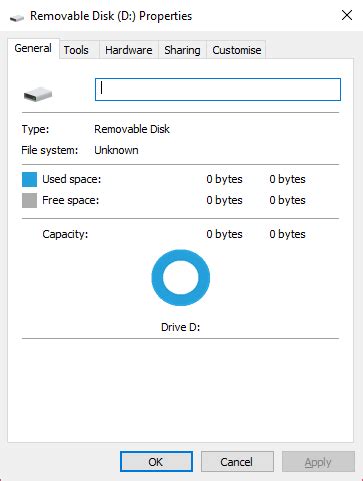
Task: Click the blue drive usage donut chart
Action: pyautogui.click(x=181, y=277)
